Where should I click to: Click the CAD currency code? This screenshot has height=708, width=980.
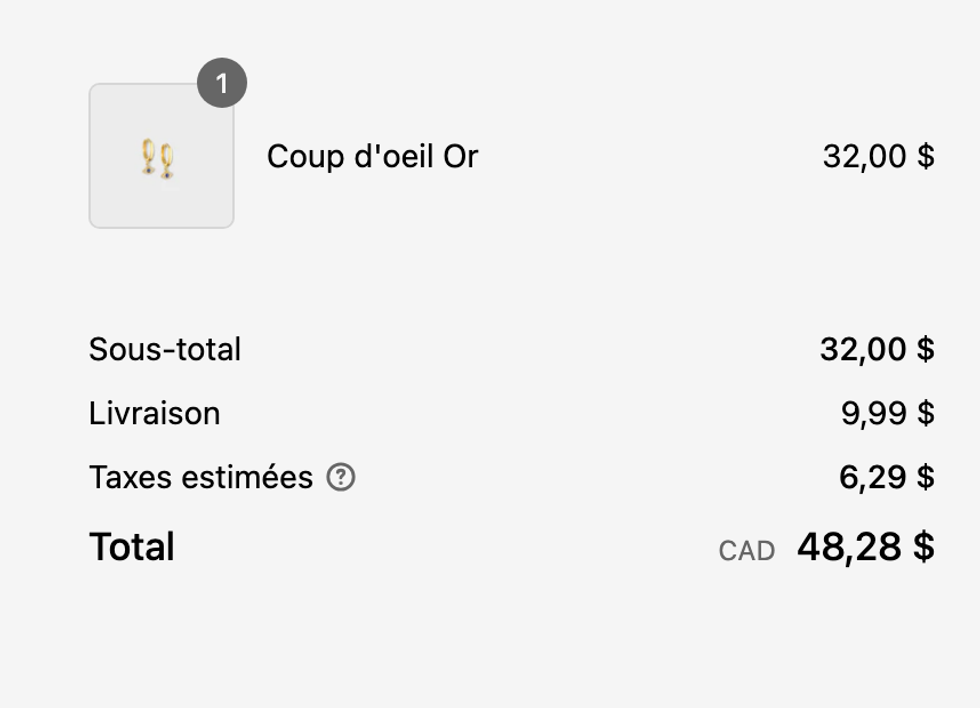point(748,549)
